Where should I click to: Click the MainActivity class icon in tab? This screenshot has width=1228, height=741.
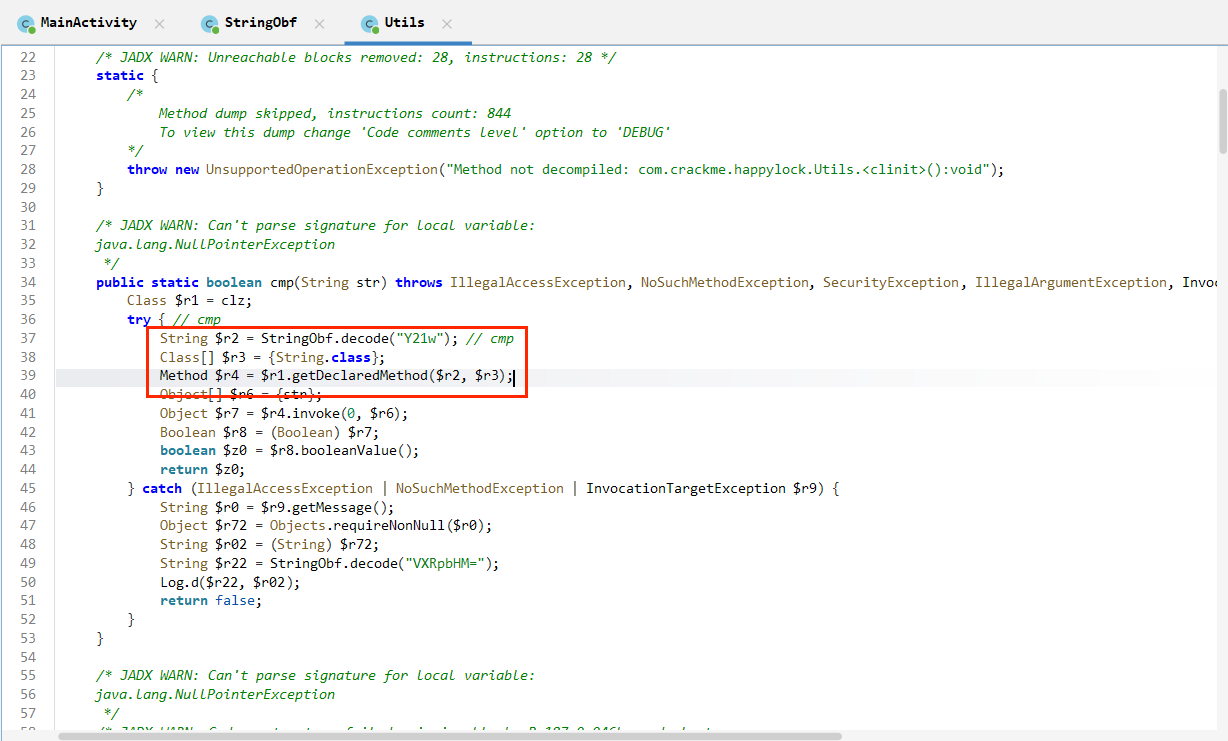(26, 23)
